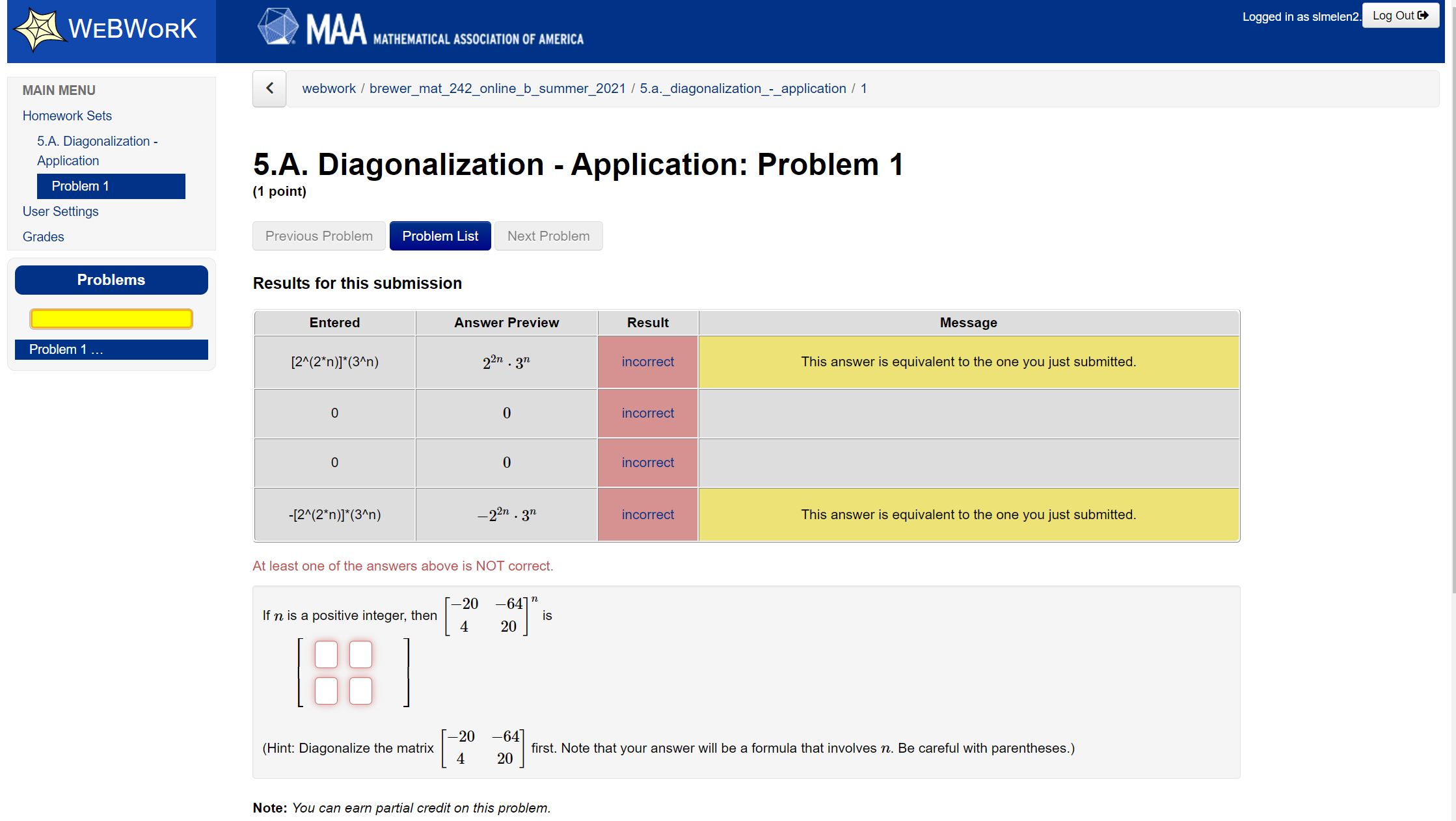Open brewer_mat_242_online_b_summer_2021 breadcrumb link
1456x821 pixels.
point(497,88)
